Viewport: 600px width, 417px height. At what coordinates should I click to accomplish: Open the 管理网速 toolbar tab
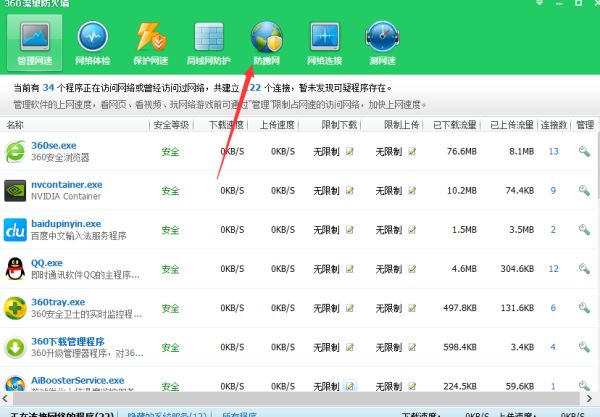click(34, 43)
